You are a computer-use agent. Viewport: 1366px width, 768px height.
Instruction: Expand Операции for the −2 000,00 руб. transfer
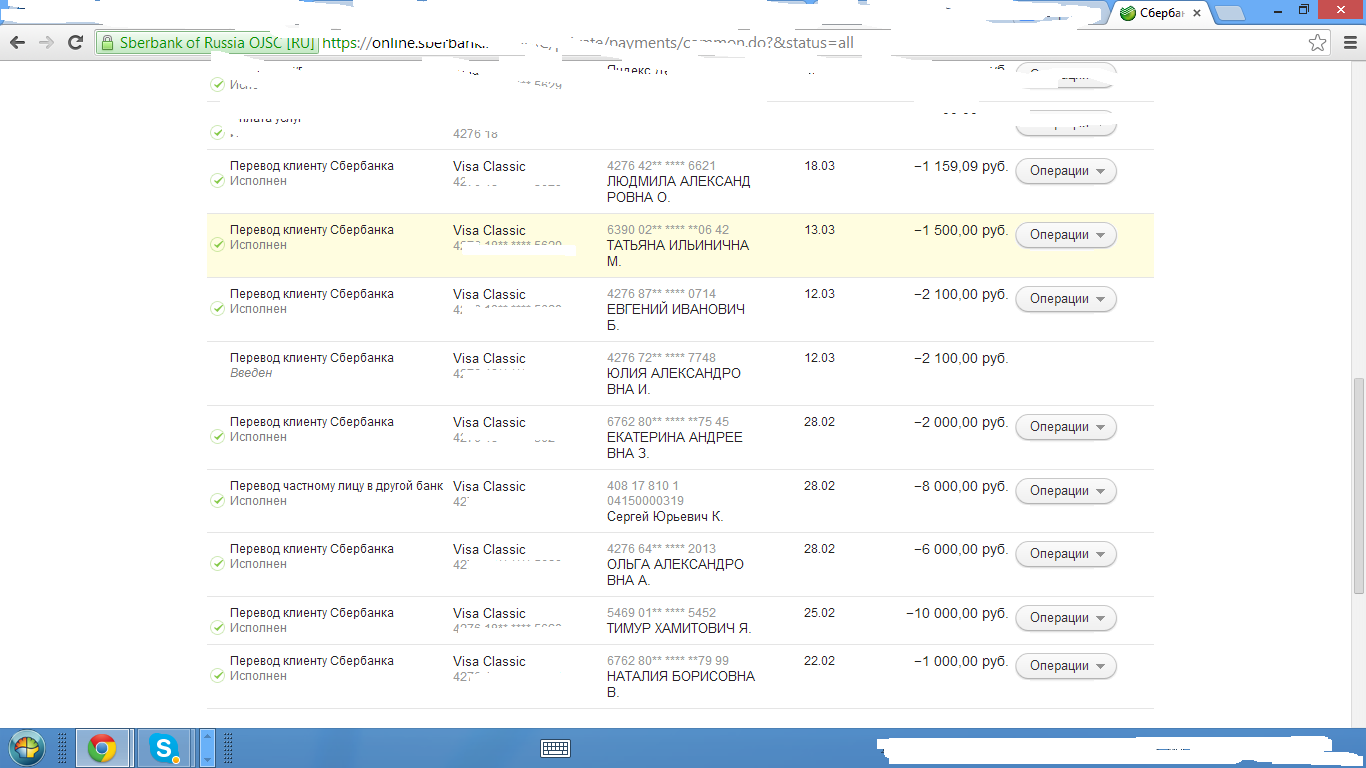click(1066, 427)
